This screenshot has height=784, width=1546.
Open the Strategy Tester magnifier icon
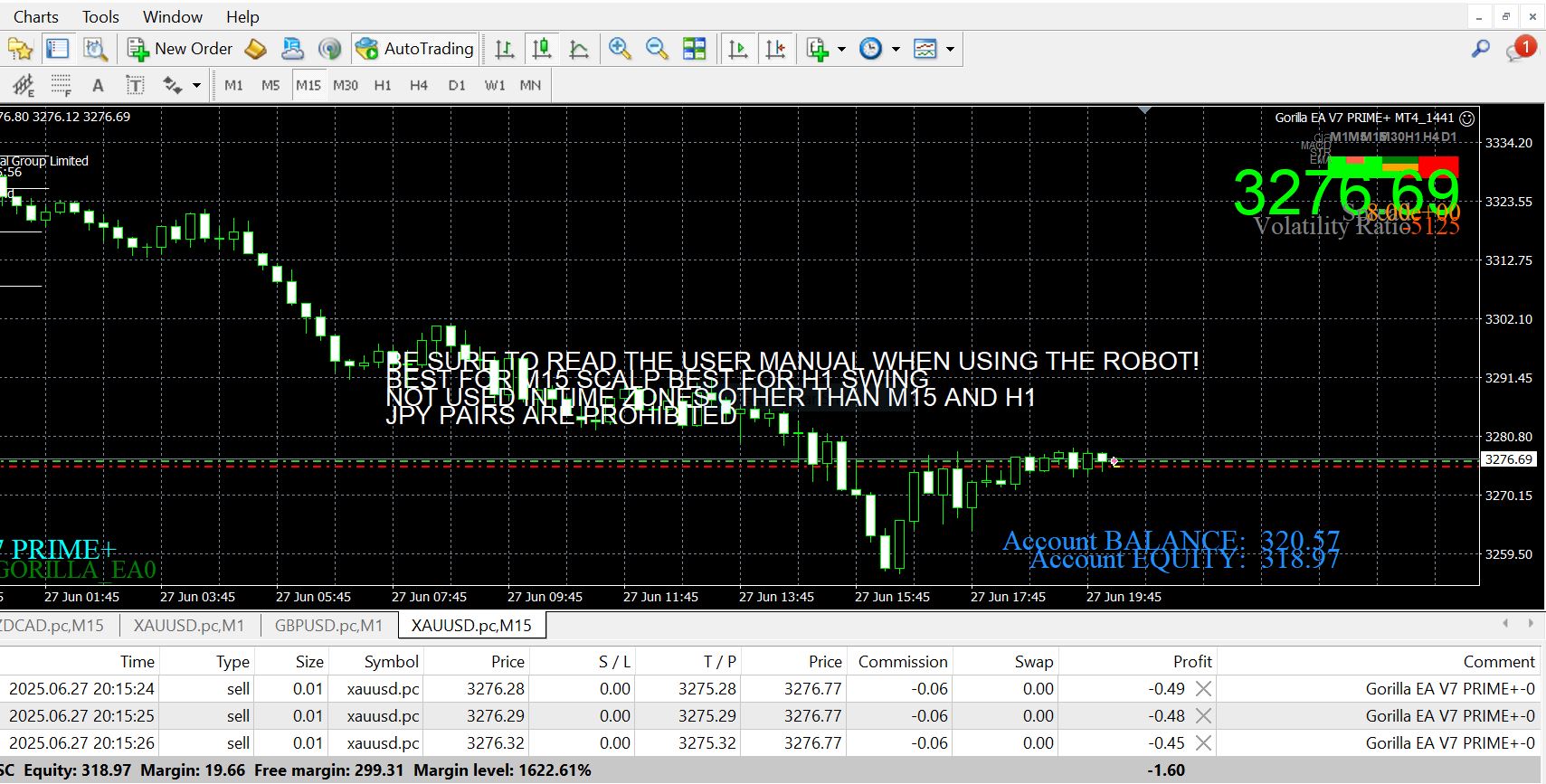[x=95, y=49]
